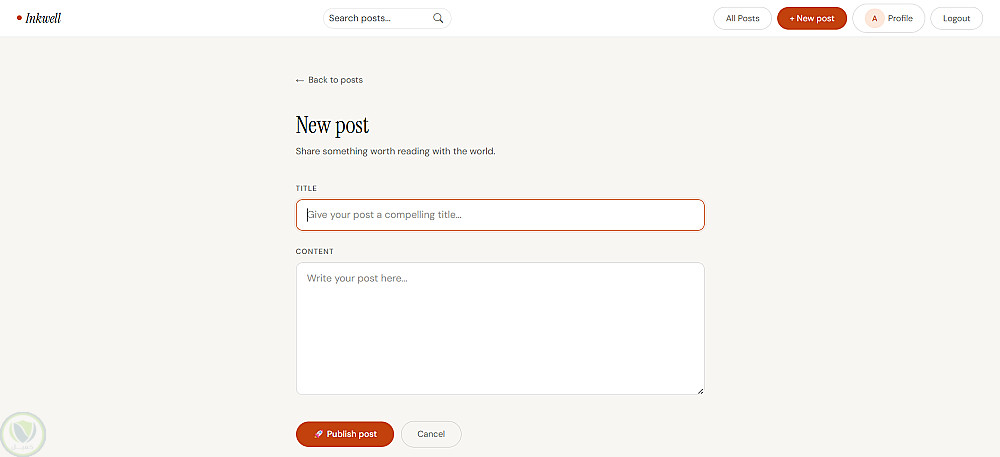Click the CONTENT field label
The width and height of the screenshot is (1000, 457).
tap(314, 252)
